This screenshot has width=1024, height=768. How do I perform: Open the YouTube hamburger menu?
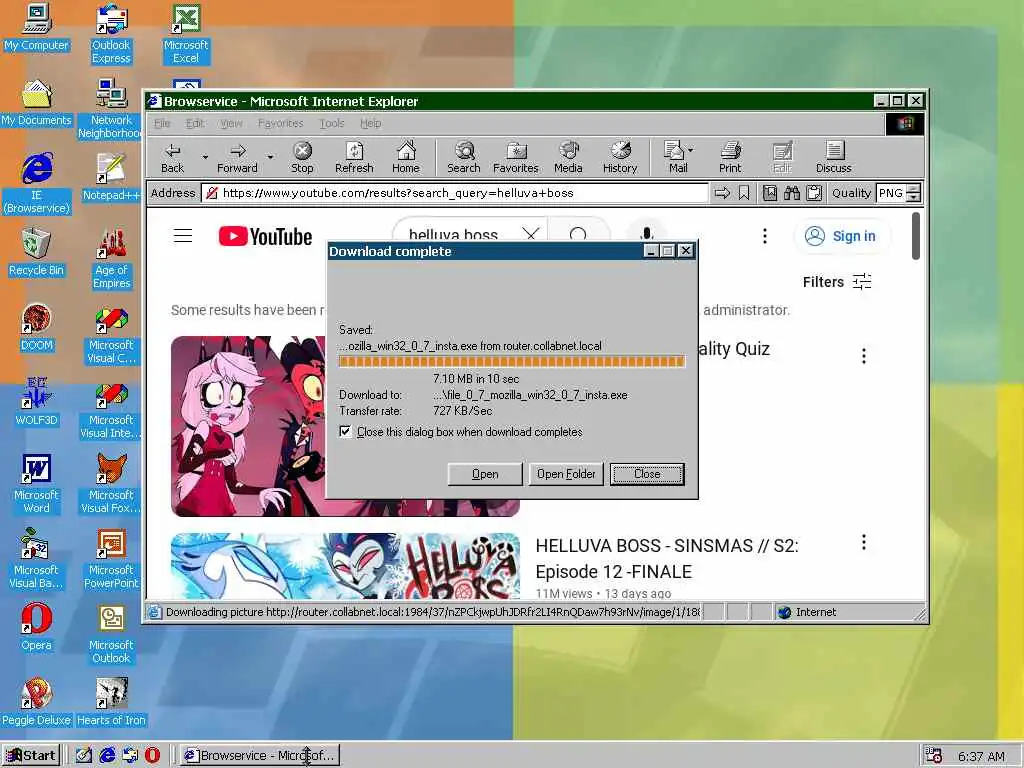tap(183, 236)
